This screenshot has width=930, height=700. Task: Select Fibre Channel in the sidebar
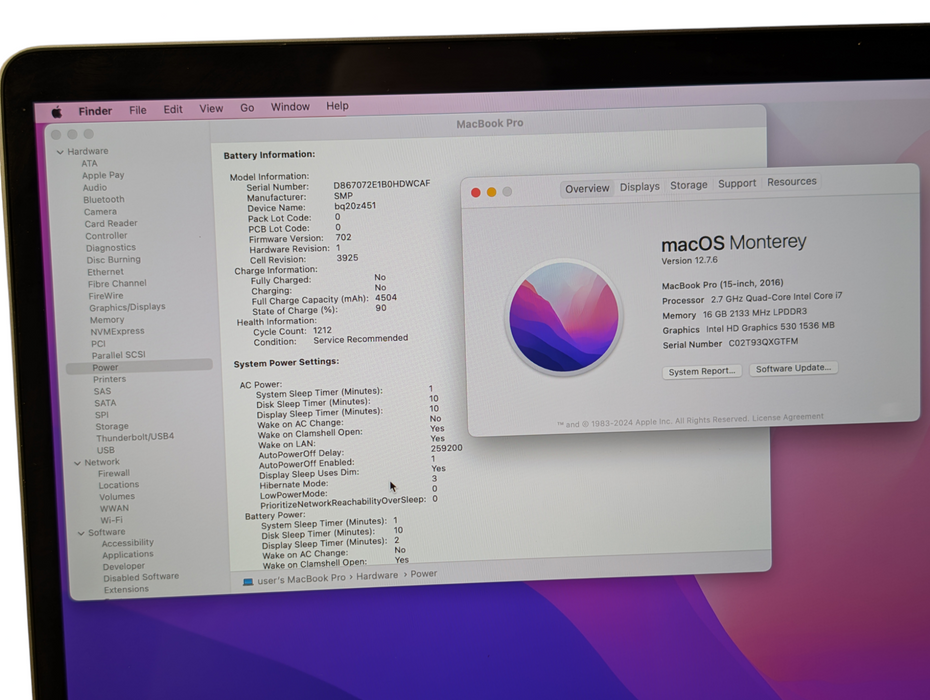tap(117, 284)
